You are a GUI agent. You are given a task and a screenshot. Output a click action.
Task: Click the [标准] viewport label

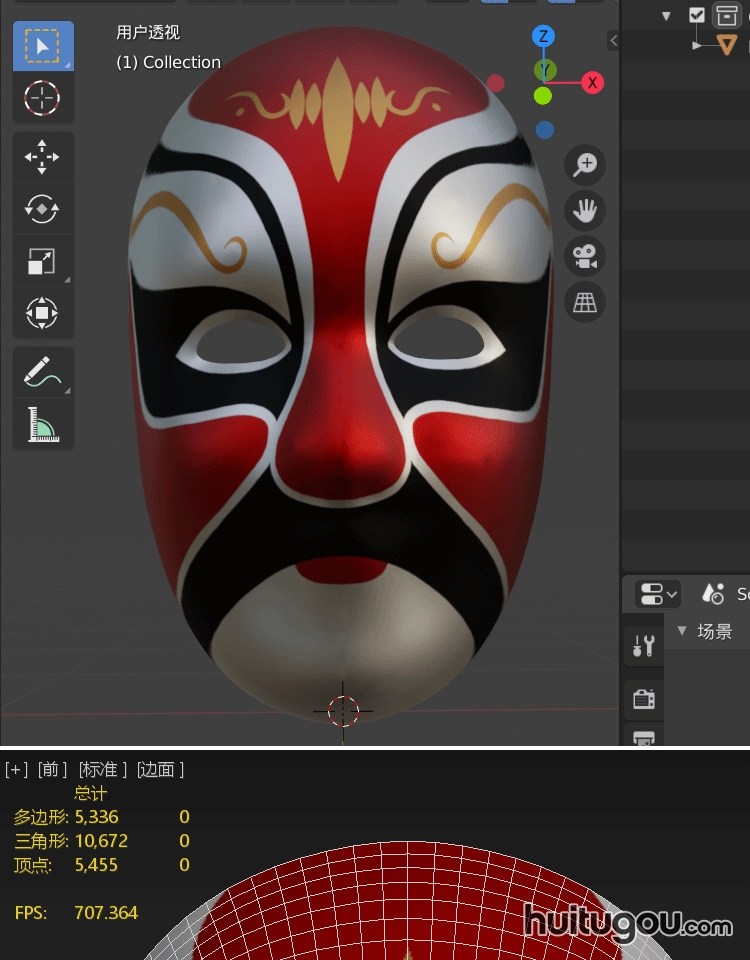tap(102, 769)
